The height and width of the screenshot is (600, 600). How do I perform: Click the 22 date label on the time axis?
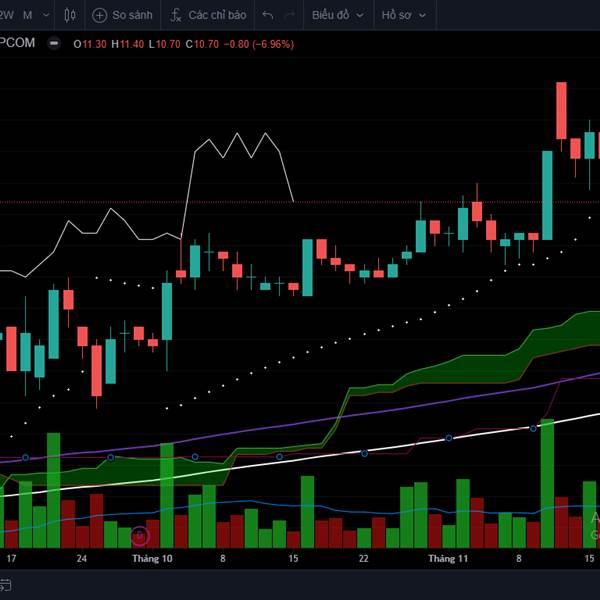(364, 559)
